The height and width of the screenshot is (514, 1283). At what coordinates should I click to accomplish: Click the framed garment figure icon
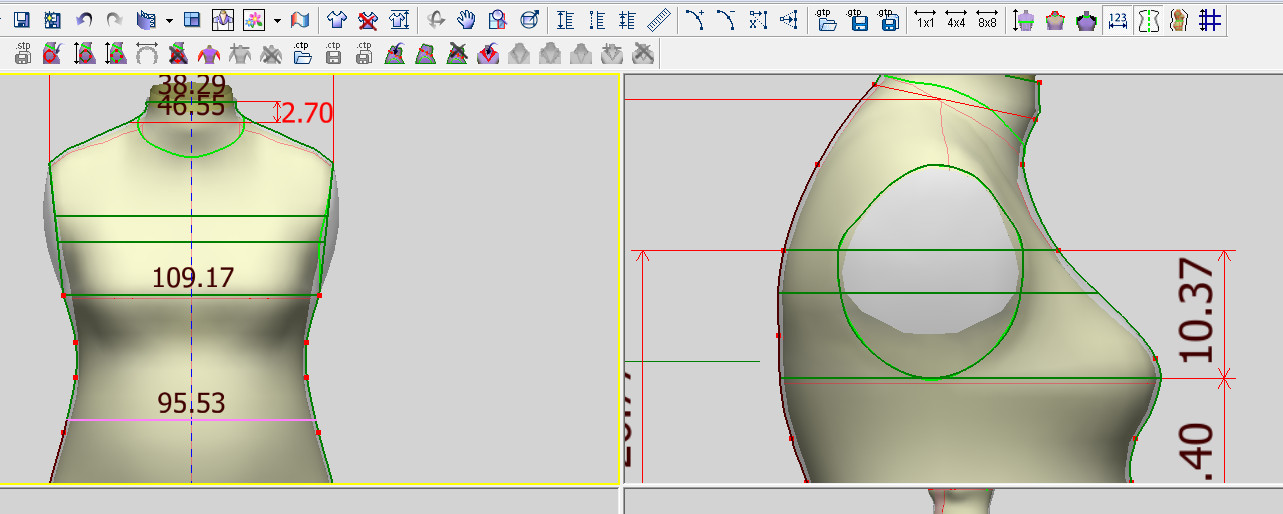(x=223, y=19)
